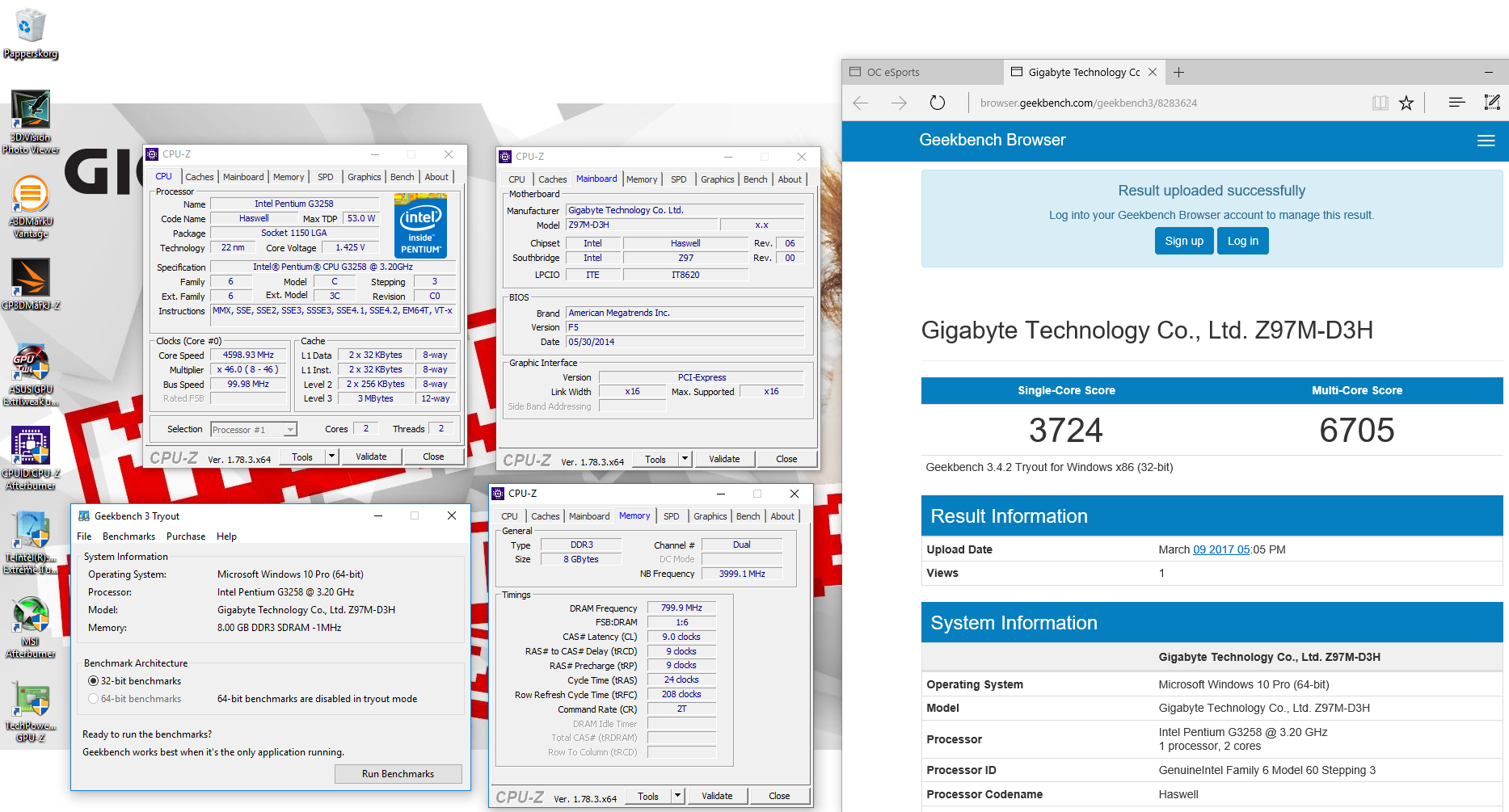Click the CAS# Latency 9.0 clocks value
The height and width of the screenshot is (812, 1509).
click(681, 637)
